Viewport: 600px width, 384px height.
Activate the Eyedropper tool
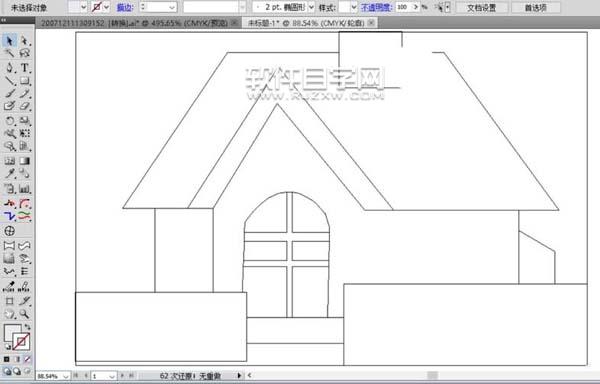click(x=9, y=174)
